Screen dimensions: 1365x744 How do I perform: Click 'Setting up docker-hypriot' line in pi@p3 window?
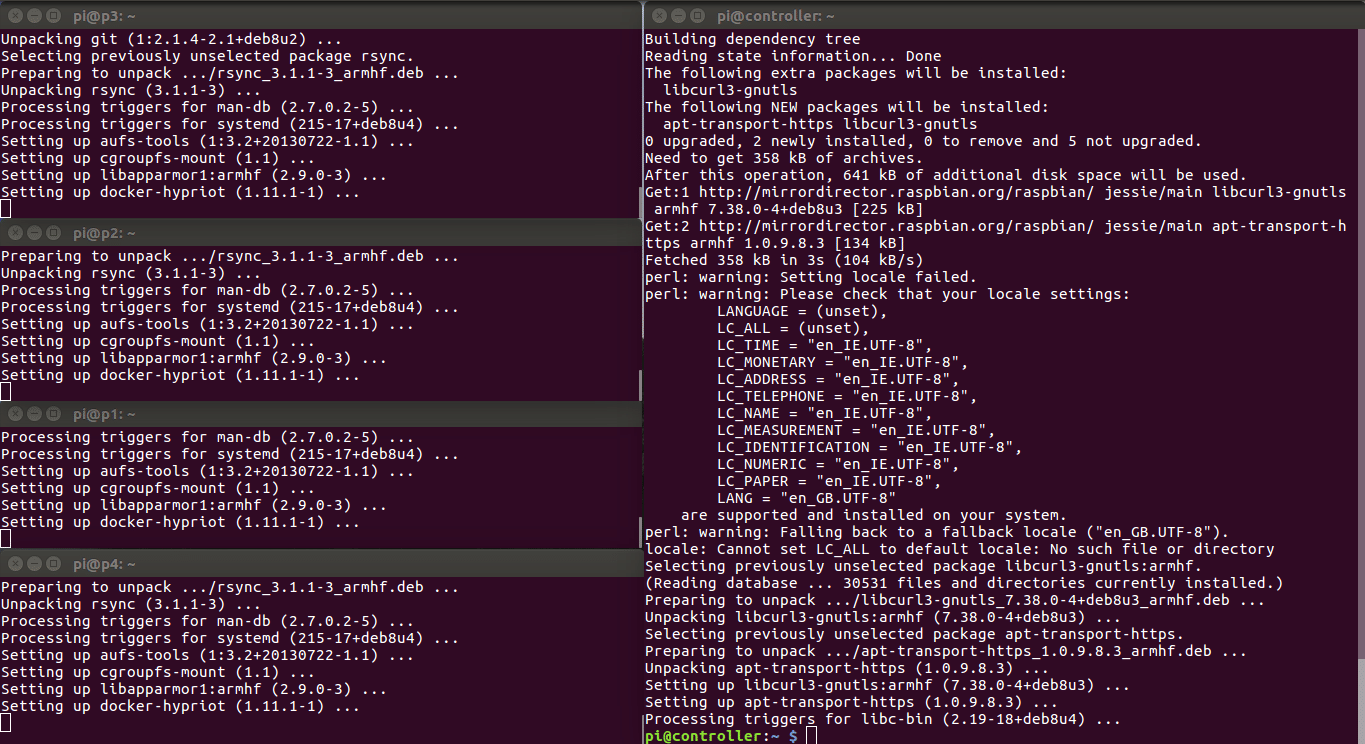(x=181, y=192)
